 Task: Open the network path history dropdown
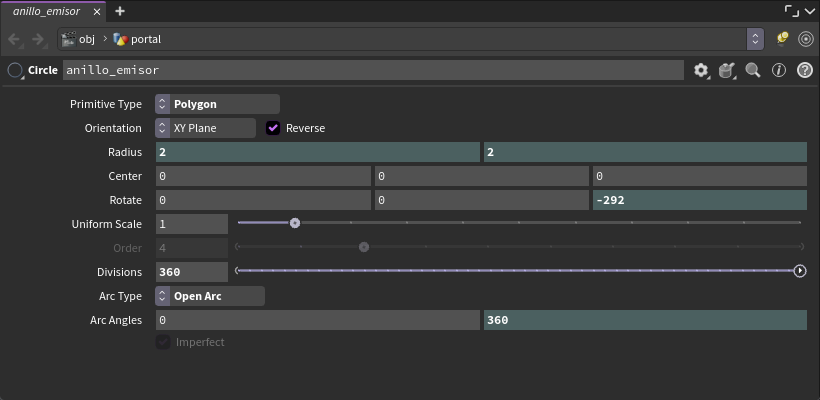tap(755, 39)
